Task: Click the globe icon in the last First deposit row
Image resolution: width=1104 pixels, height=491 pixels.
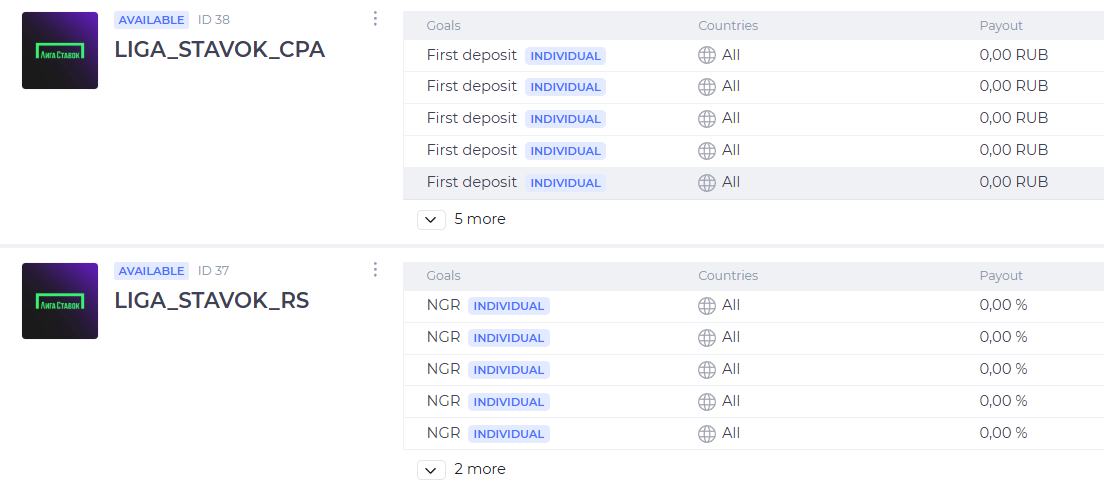Action: 707,182
